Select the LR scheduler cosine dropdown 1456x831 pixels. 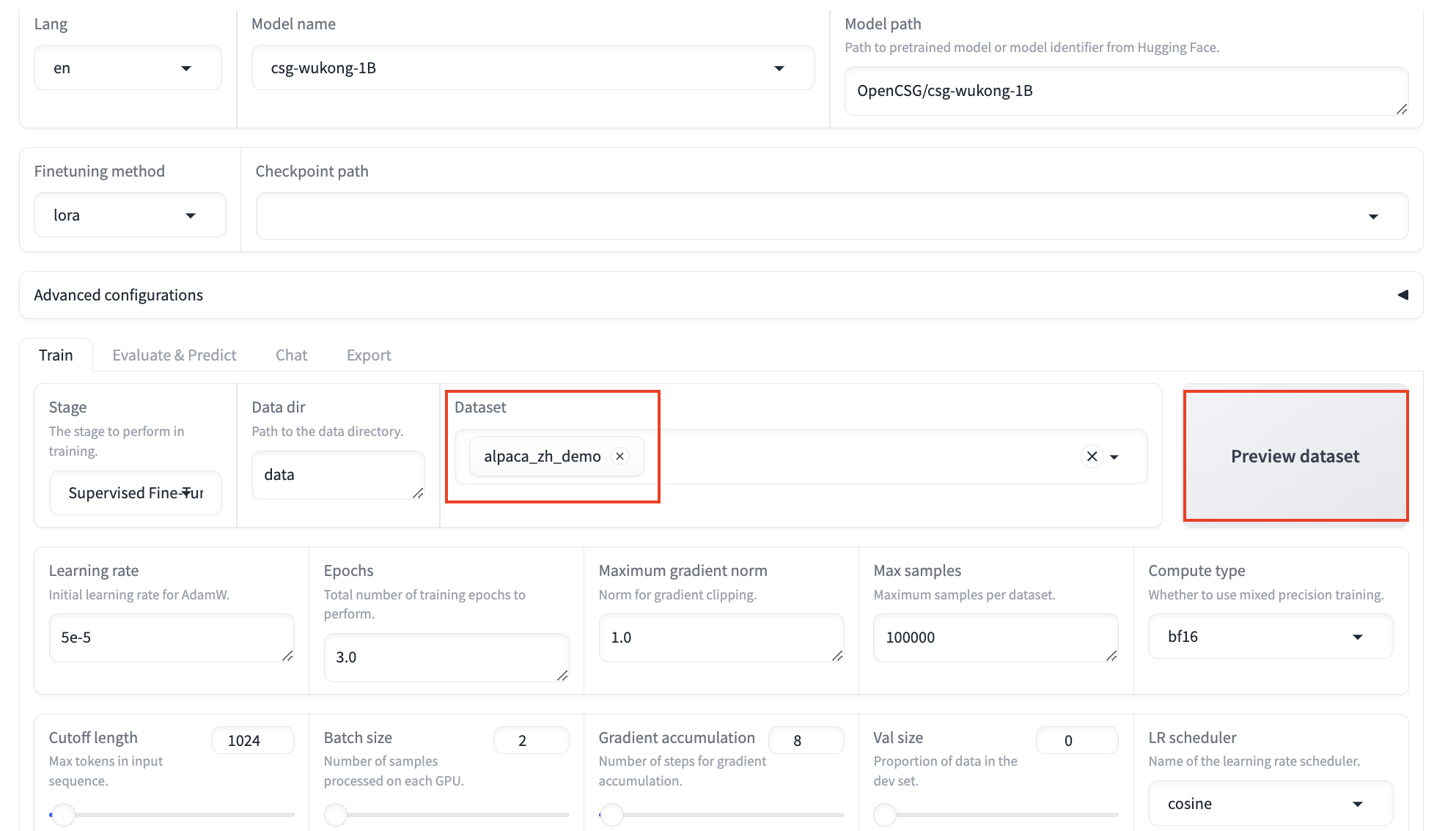pyautogui.click(x=1270, y=804)
